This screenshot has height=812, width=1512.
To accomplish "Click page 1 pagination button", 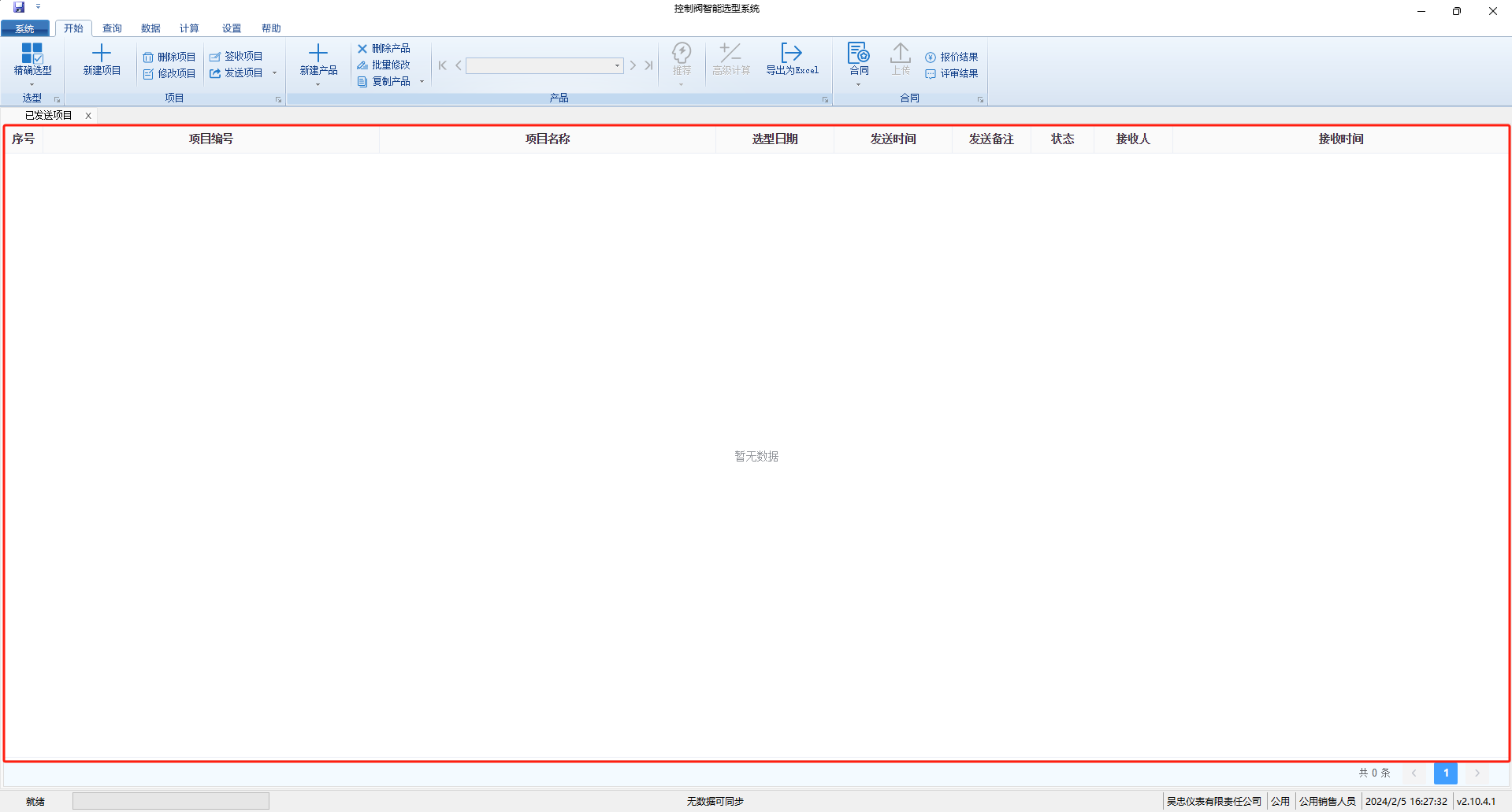I will (1445, 773).
